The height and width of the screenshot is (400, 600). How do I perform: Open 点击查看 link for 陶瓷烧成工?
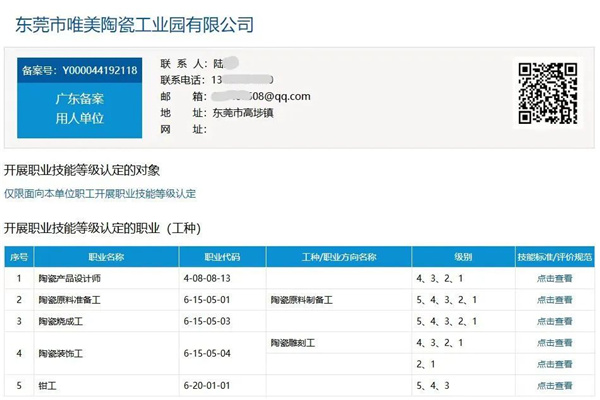(x=554, y=321)
